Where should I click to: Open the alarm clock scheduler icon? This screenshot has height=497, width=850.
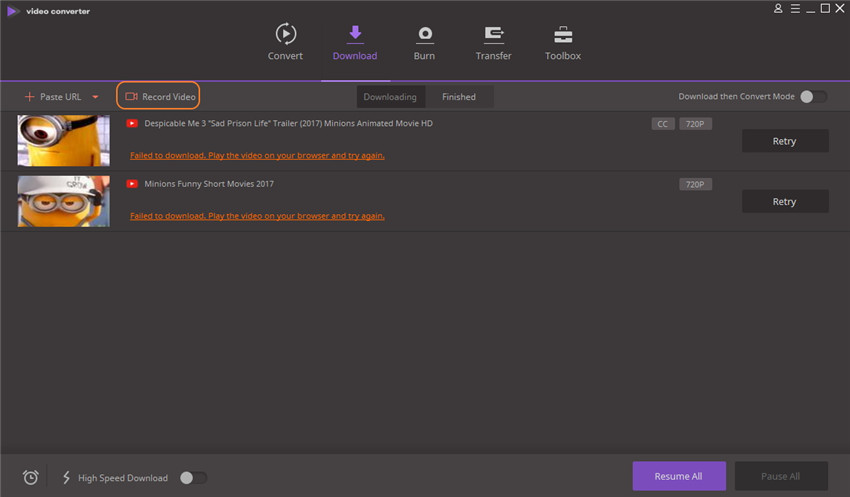pyautogui.click(x=30, y=477)
